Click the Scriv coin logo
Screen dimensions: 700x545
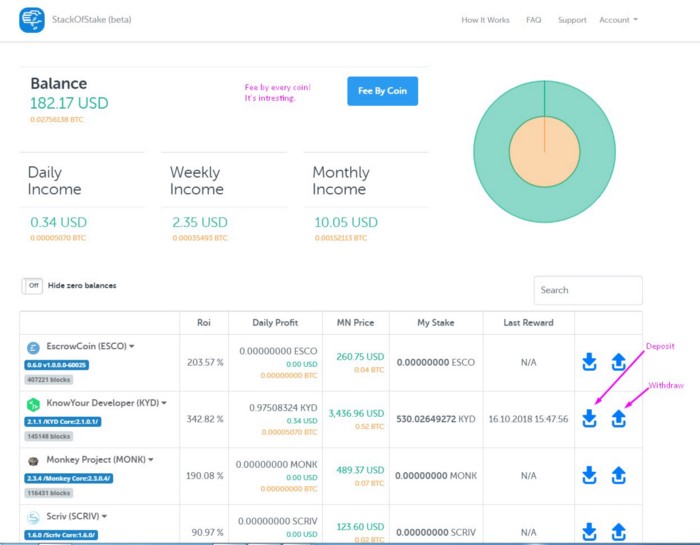tap(33, 518)
